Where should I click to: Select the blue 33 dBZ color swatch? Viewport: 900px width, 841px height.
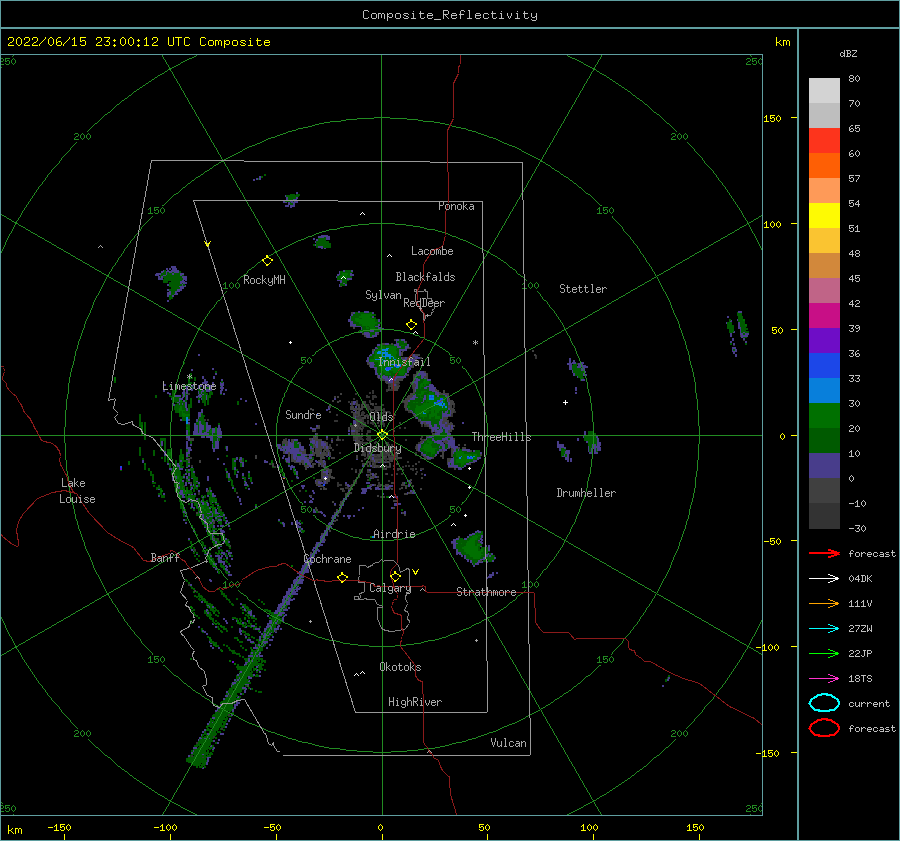[x=824, y=390]
